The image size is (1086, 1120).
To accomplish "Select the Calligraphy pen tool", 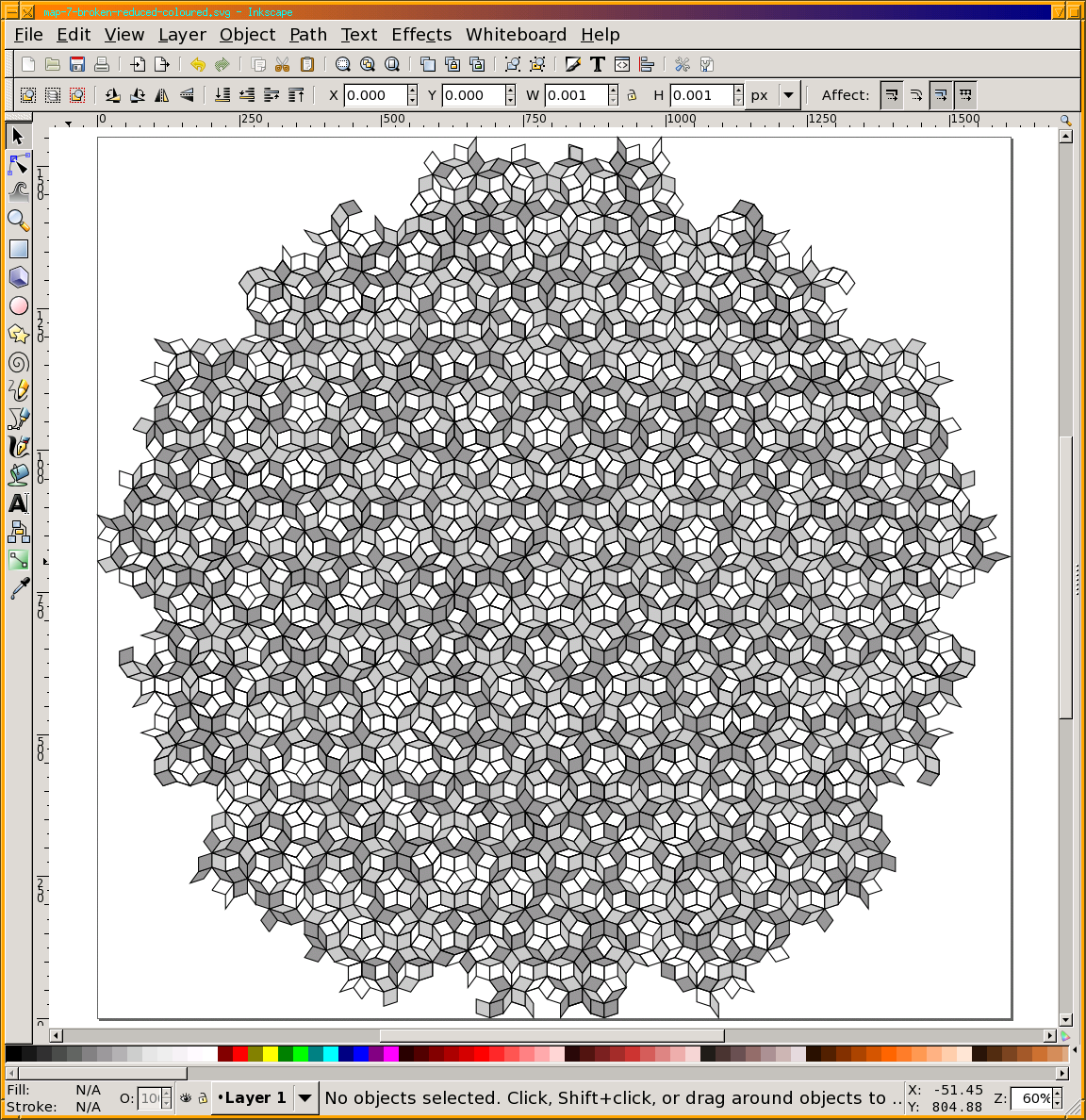I will tap(18, 446).
